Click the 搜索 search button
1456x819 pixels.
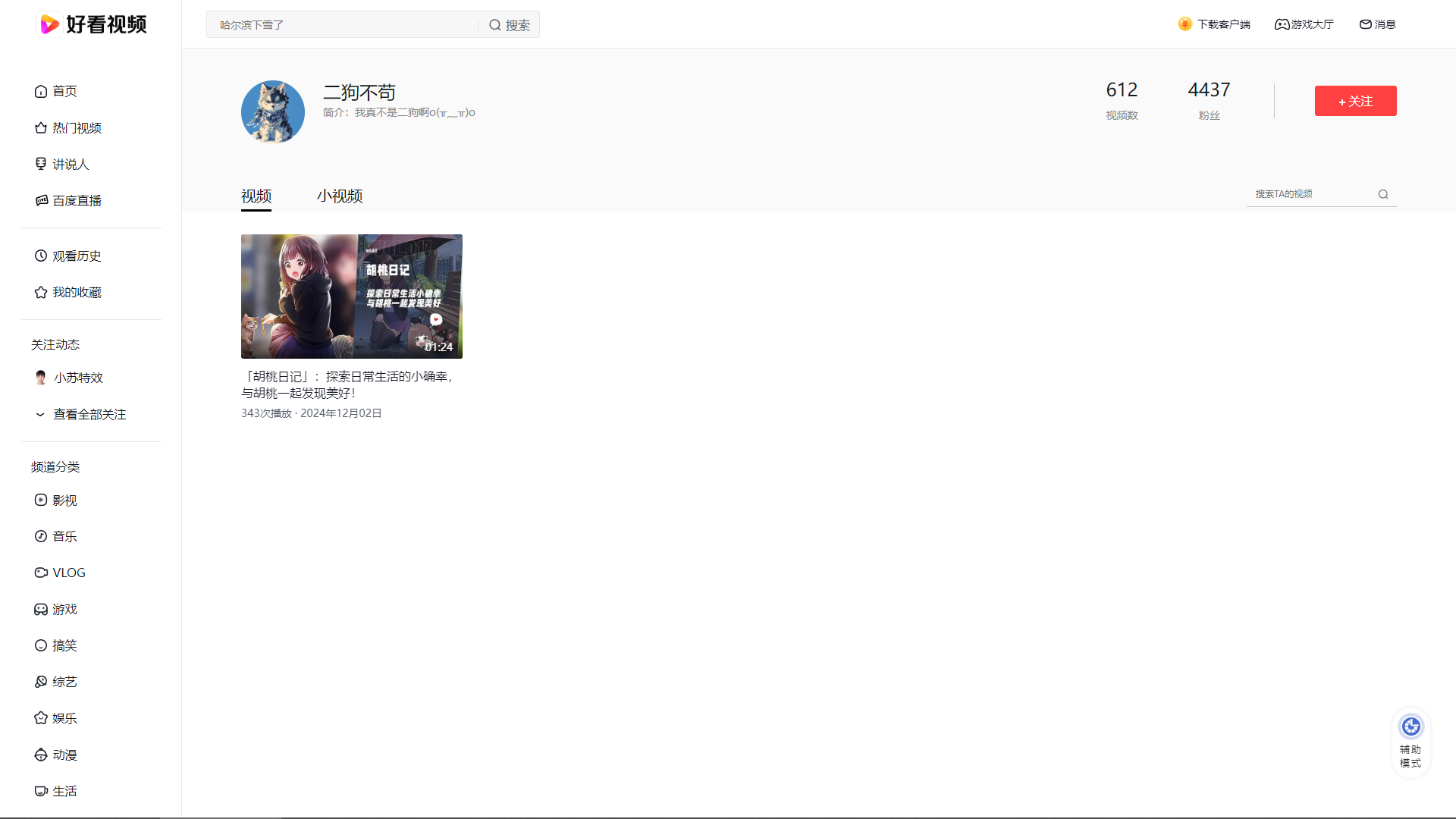click(510, 25)
